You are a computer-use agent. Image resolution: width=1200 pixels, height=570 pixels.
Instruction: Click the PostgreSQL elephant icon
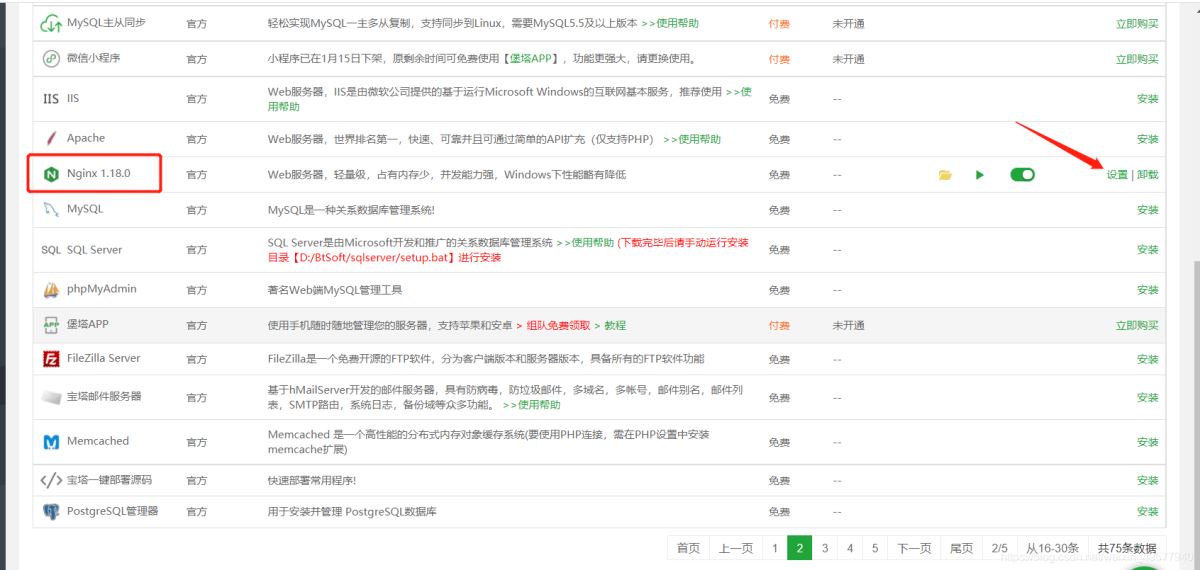click(x=51, y=511)
